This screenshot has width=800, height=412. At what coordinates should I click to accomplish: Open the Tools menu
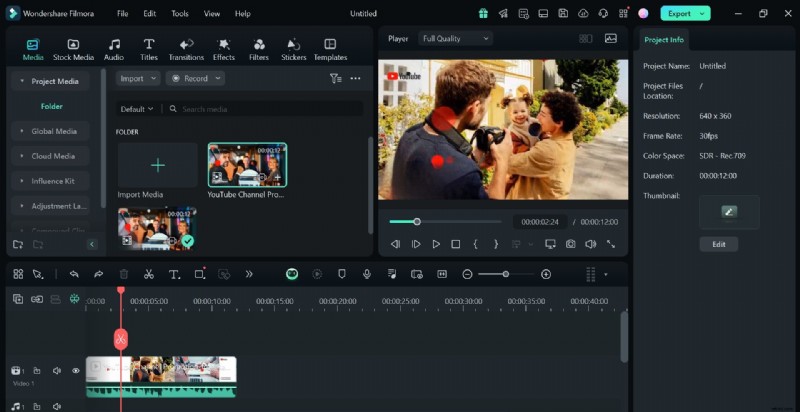pos(179,14)
